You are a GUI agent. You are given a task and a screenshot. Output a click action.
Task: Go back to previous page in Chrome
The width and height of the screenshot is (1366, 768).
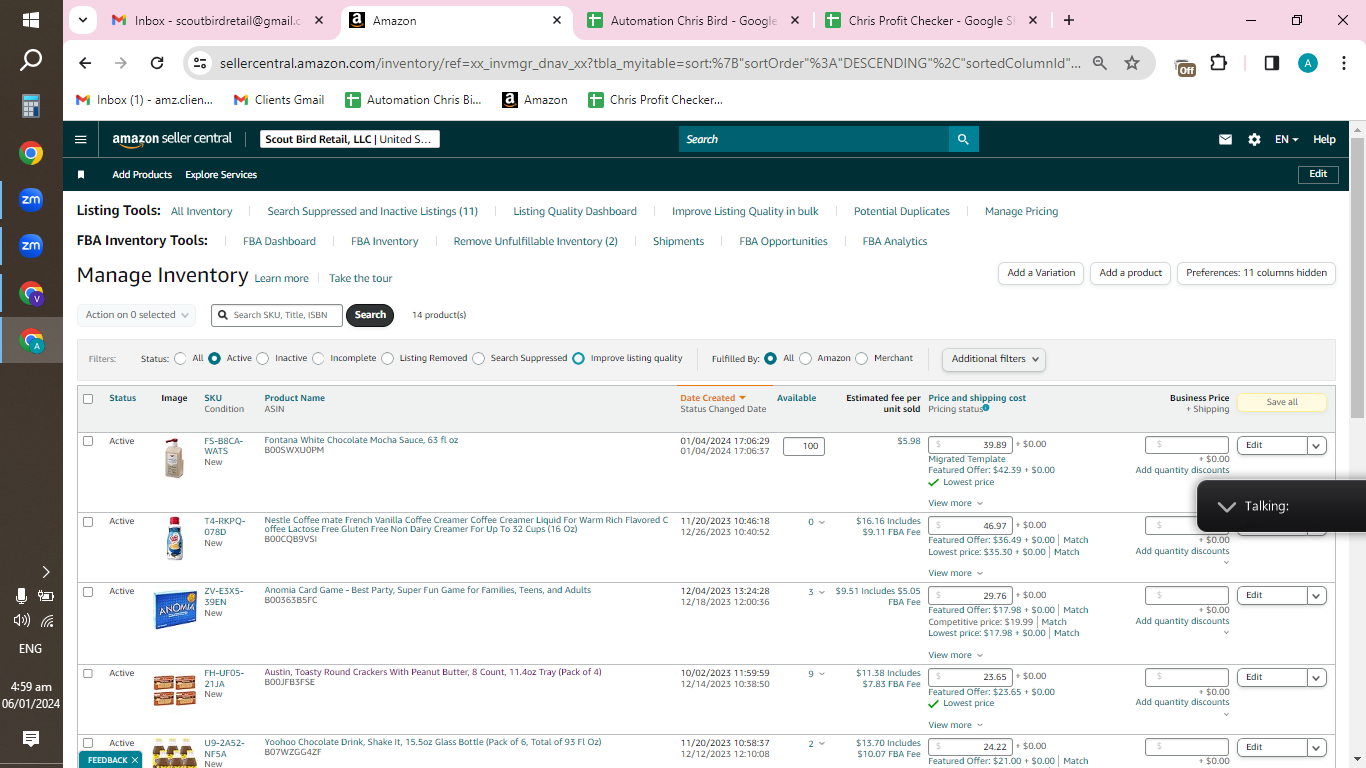(x=85, y=63)
